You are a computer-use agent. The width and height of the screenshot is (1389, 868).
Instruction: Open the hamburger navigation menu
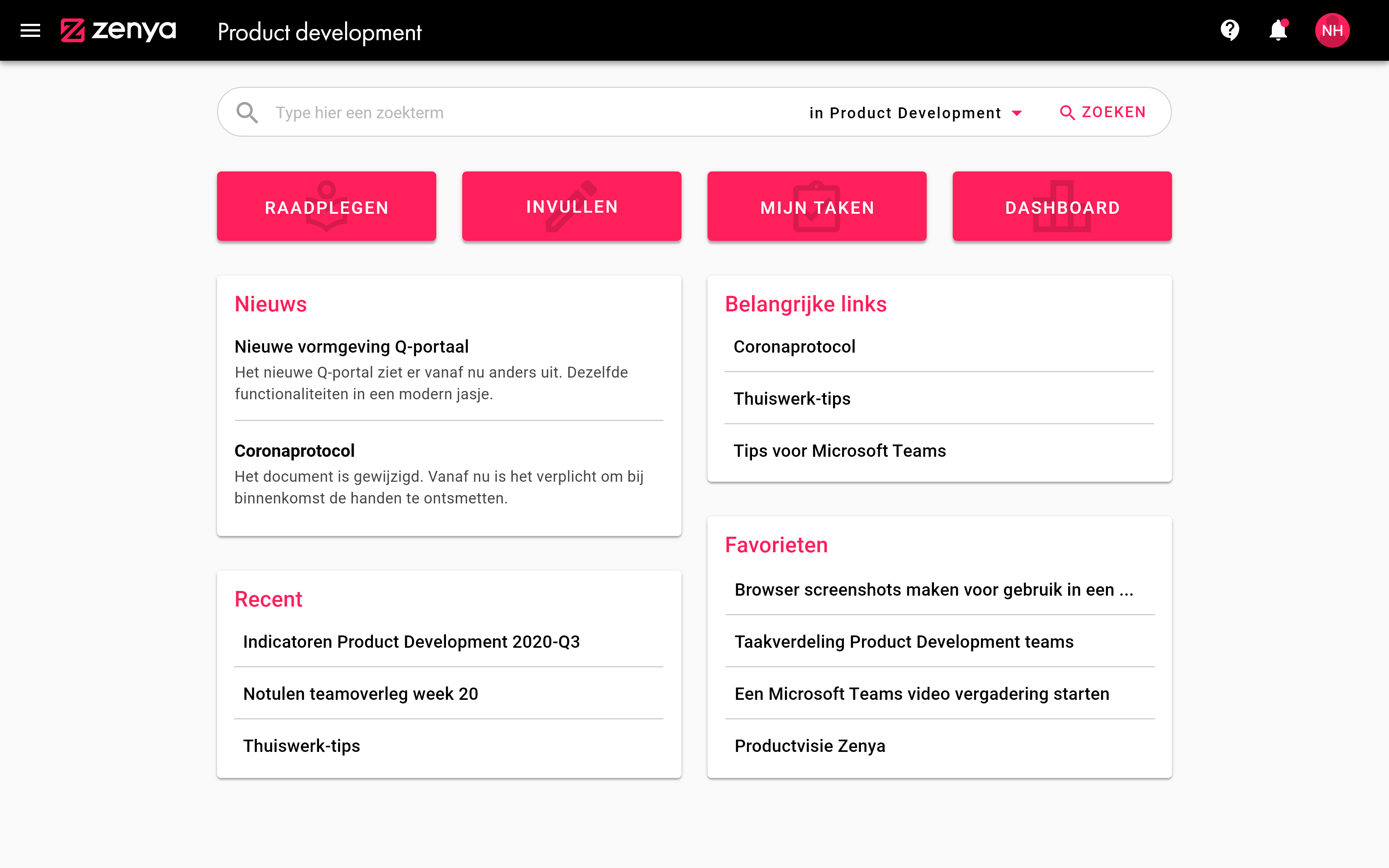(30, 30)
